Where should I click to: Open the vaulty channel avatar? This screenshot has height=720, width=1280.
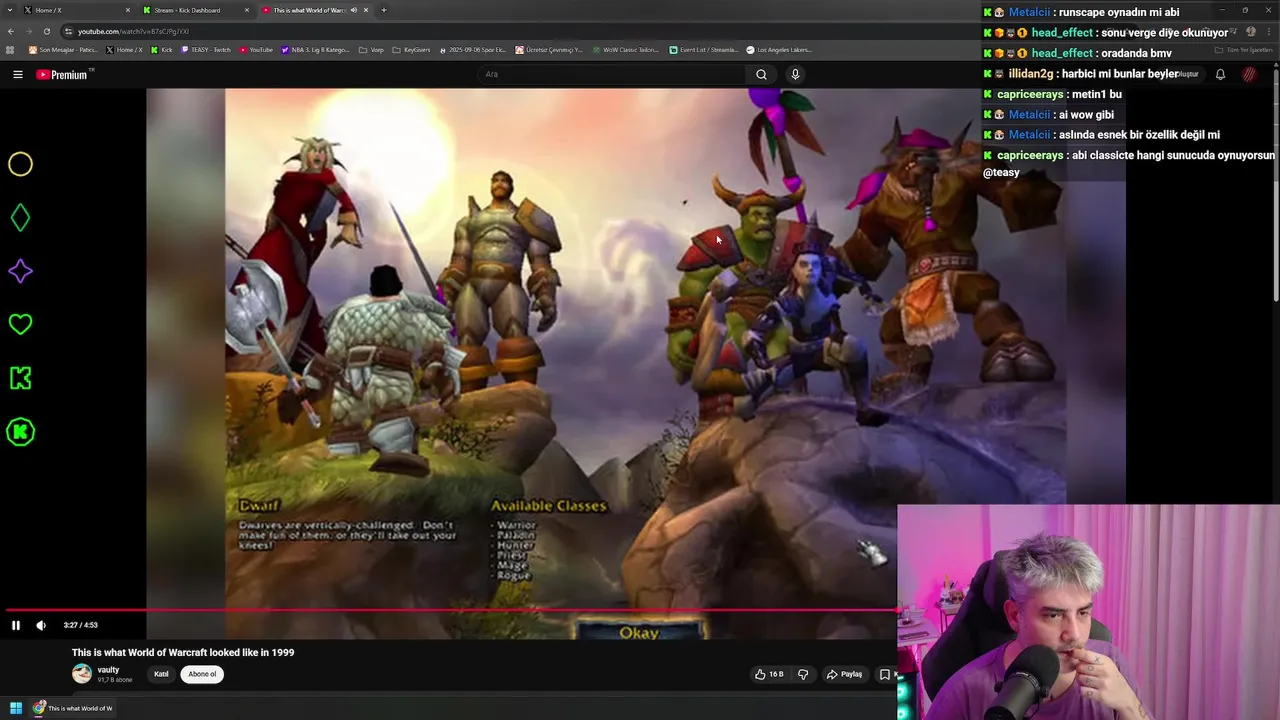pyautogui.click(x=82, y=674)
